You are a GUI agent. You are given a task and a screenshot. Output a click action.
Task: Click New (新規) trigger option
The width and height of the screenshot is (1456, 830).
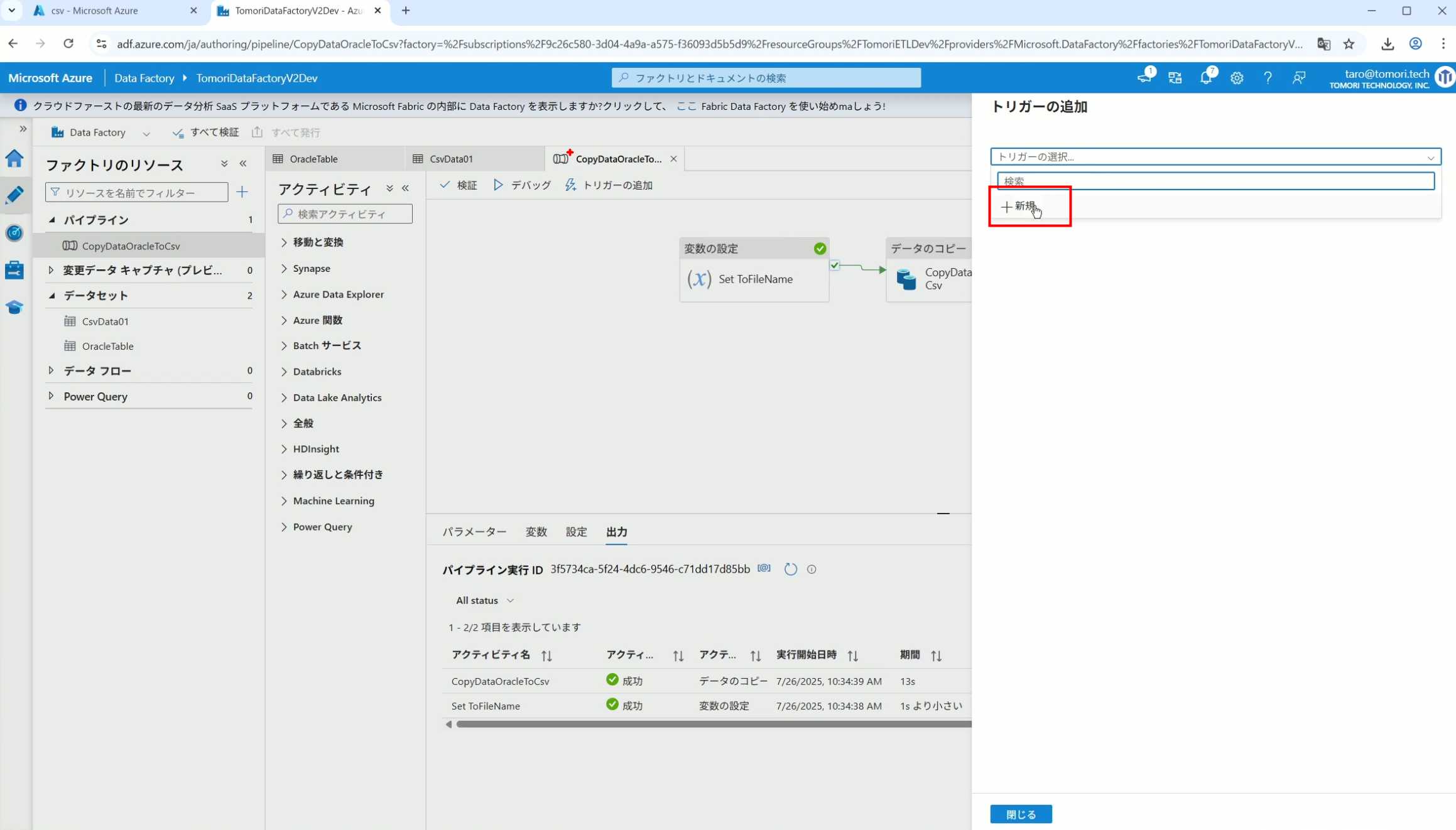[1019, 206]
